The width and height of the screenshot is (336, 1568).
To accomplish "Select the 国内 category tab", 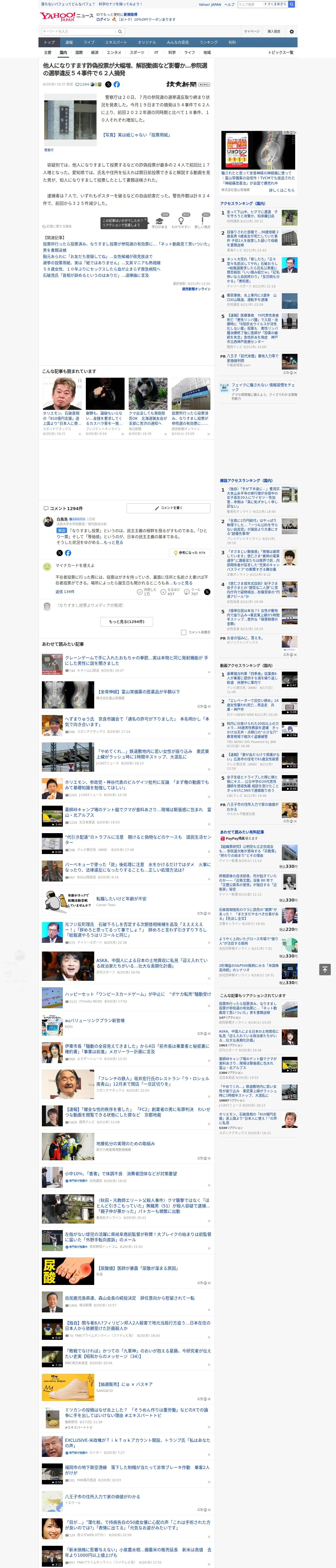I will click(x=63, y=52).
